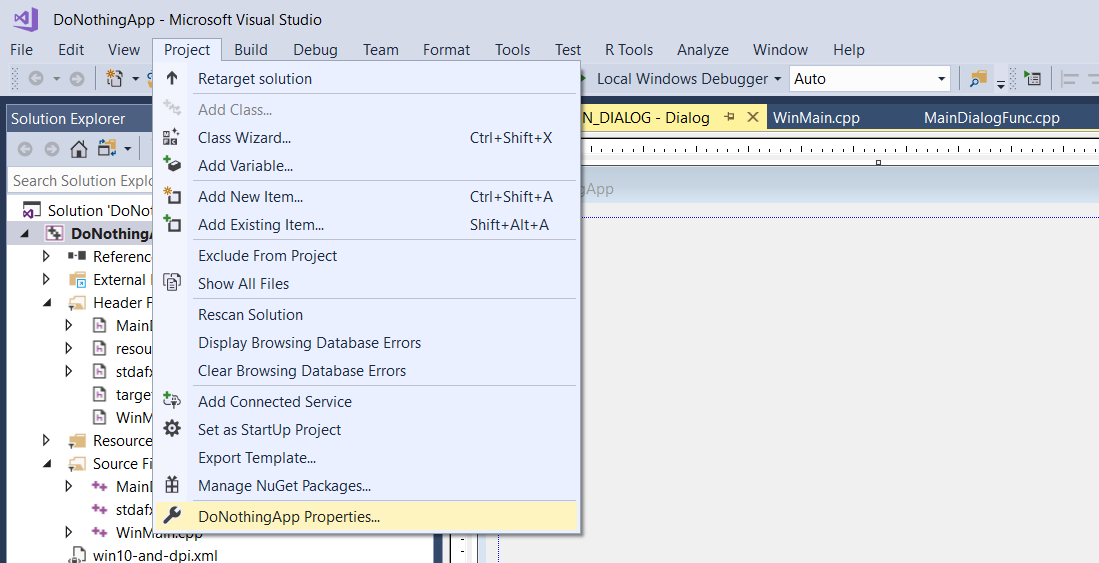Screen dimensions: 1099x563
Task: Click toolbar Navigate Forward button
Action: click(x=77, y=79)
